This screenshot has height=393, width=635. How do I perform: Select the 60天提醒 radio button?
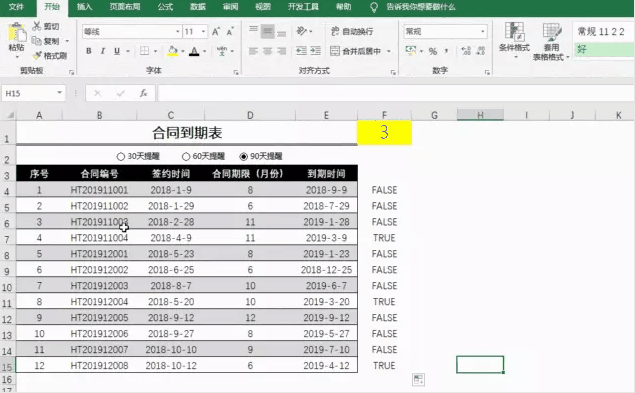186,156
